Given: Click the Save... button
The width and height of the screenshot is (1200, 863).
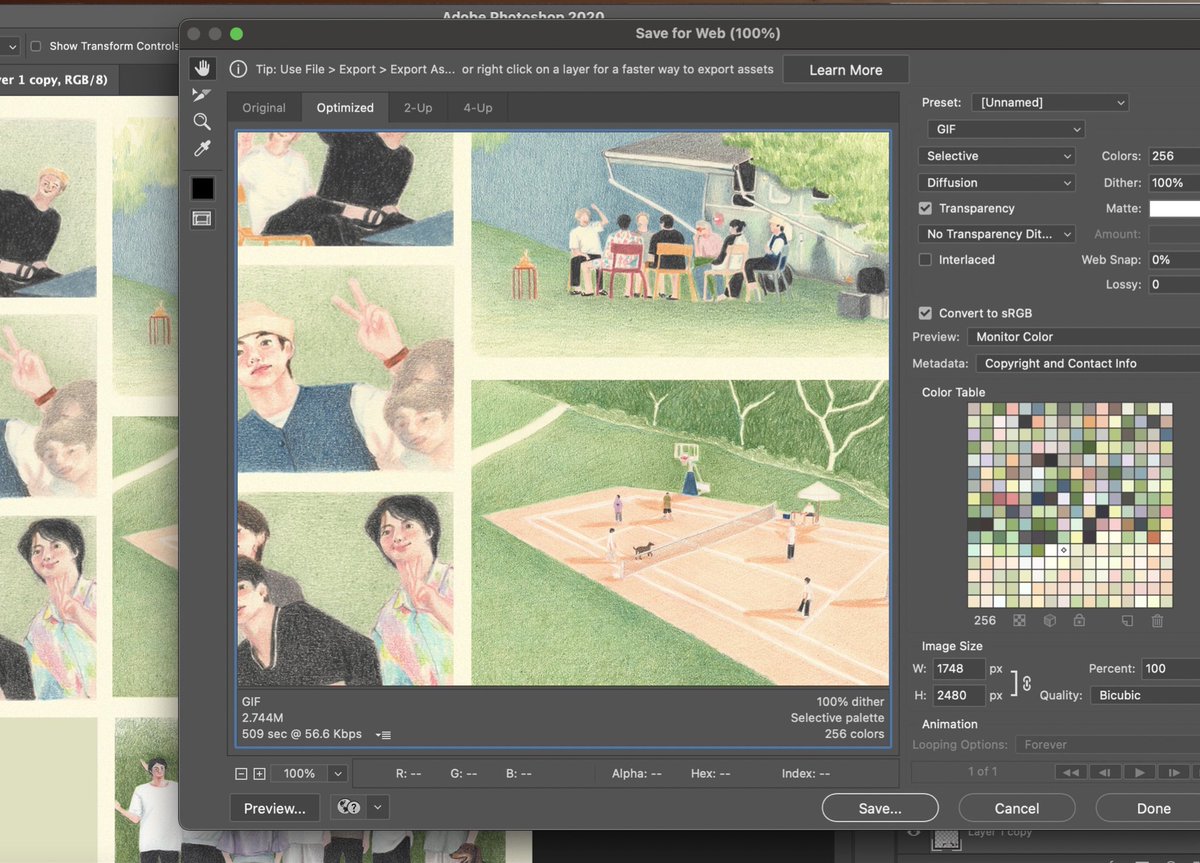Looking at the screenshot, I should pyautogui.click(x=880, y=808).
